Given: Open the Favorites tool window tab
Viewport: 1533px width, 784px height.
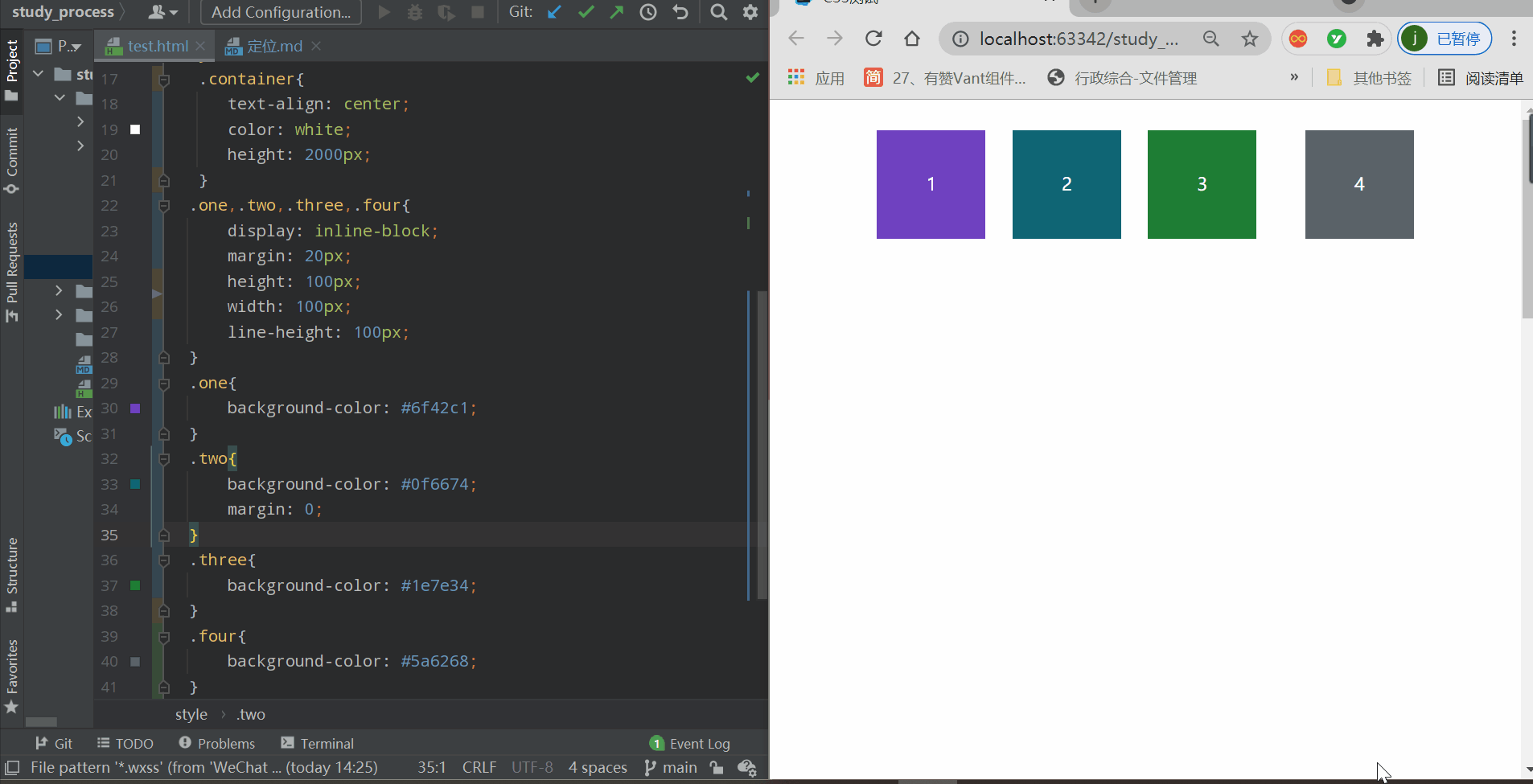Looking at the screenshot, I should coord(12,675).
